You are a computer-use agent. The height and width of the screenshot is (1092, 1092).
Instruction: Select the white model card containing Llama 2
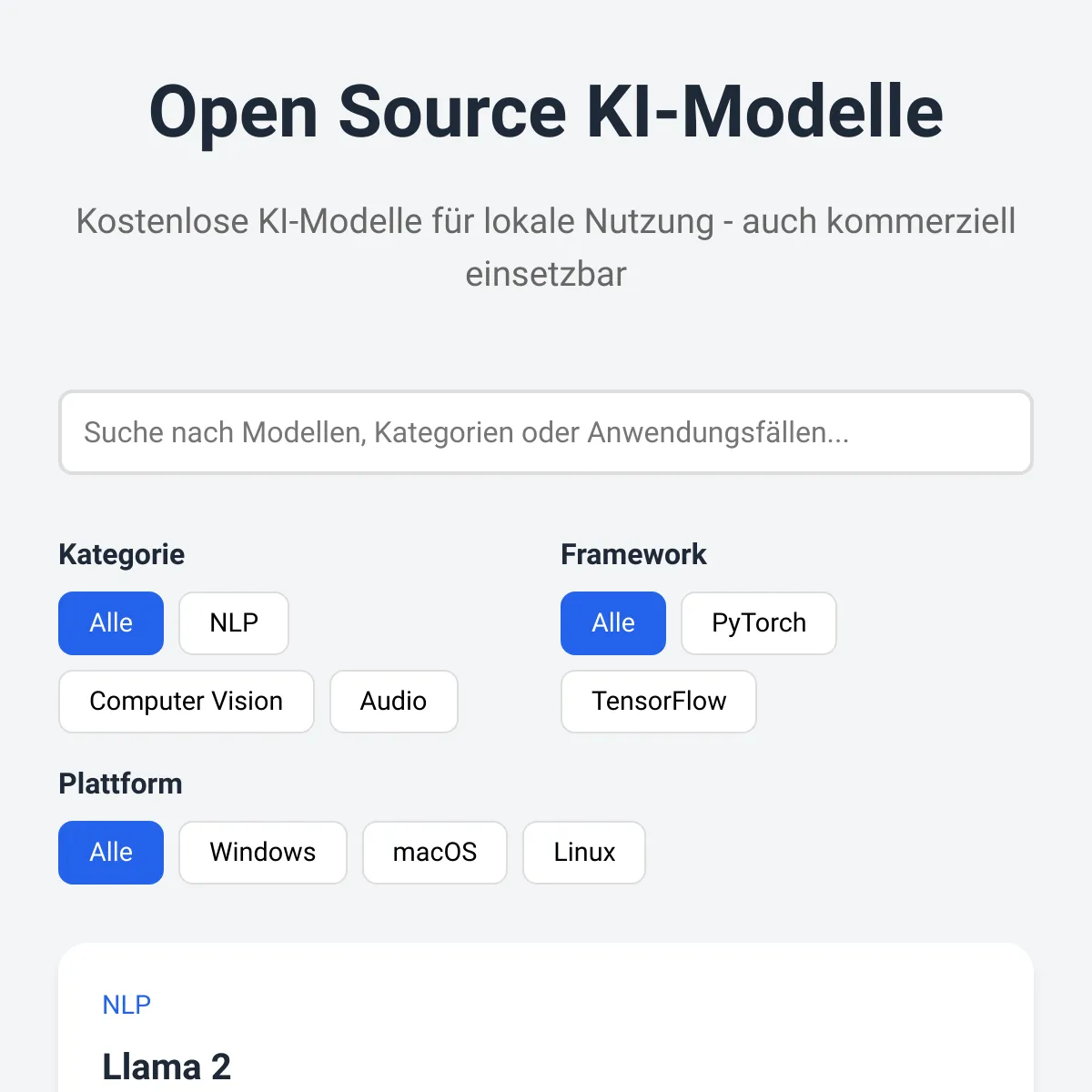coord(546,1017)
